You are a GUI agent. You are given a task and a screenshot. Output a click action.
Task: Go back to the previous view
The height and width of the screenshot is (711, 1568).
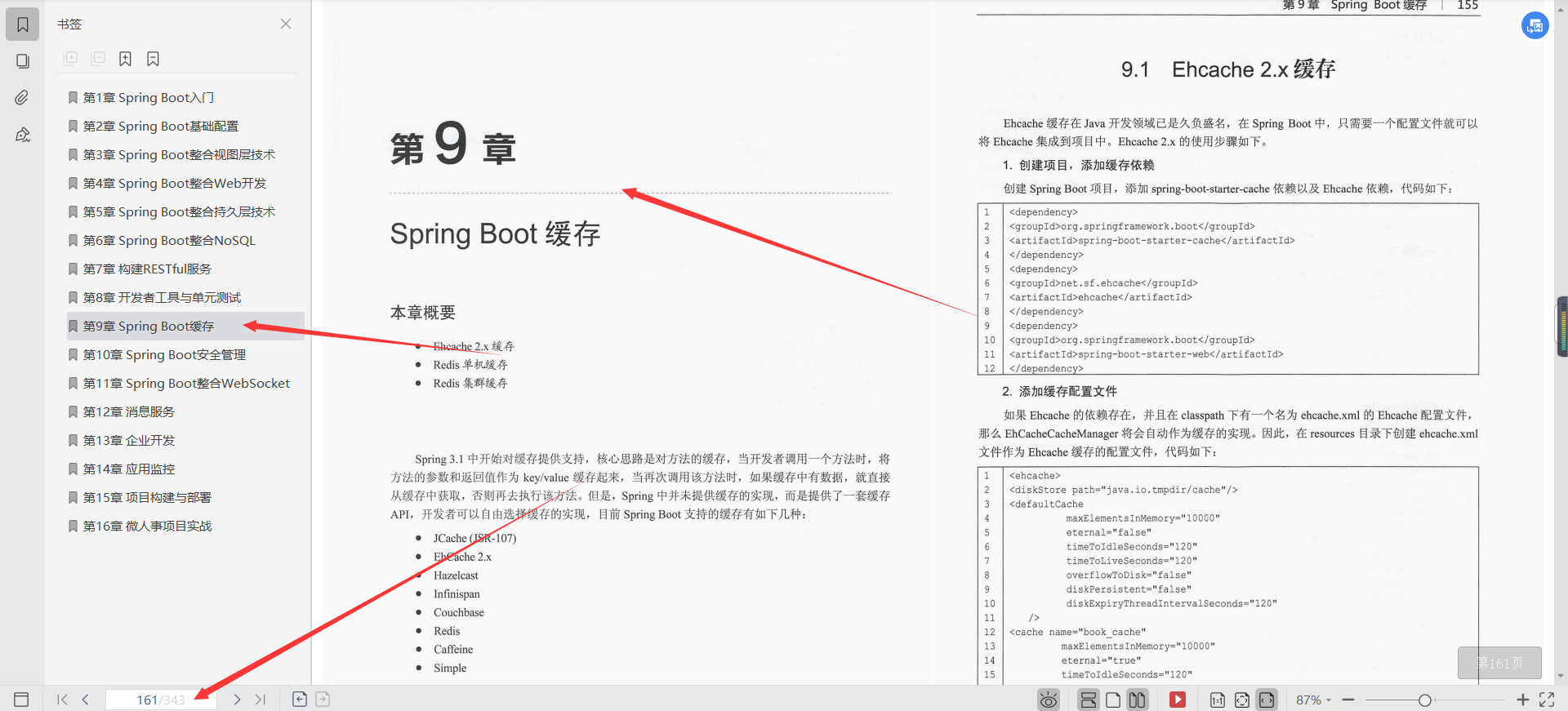pyautogui.click(x=300, y=699)
